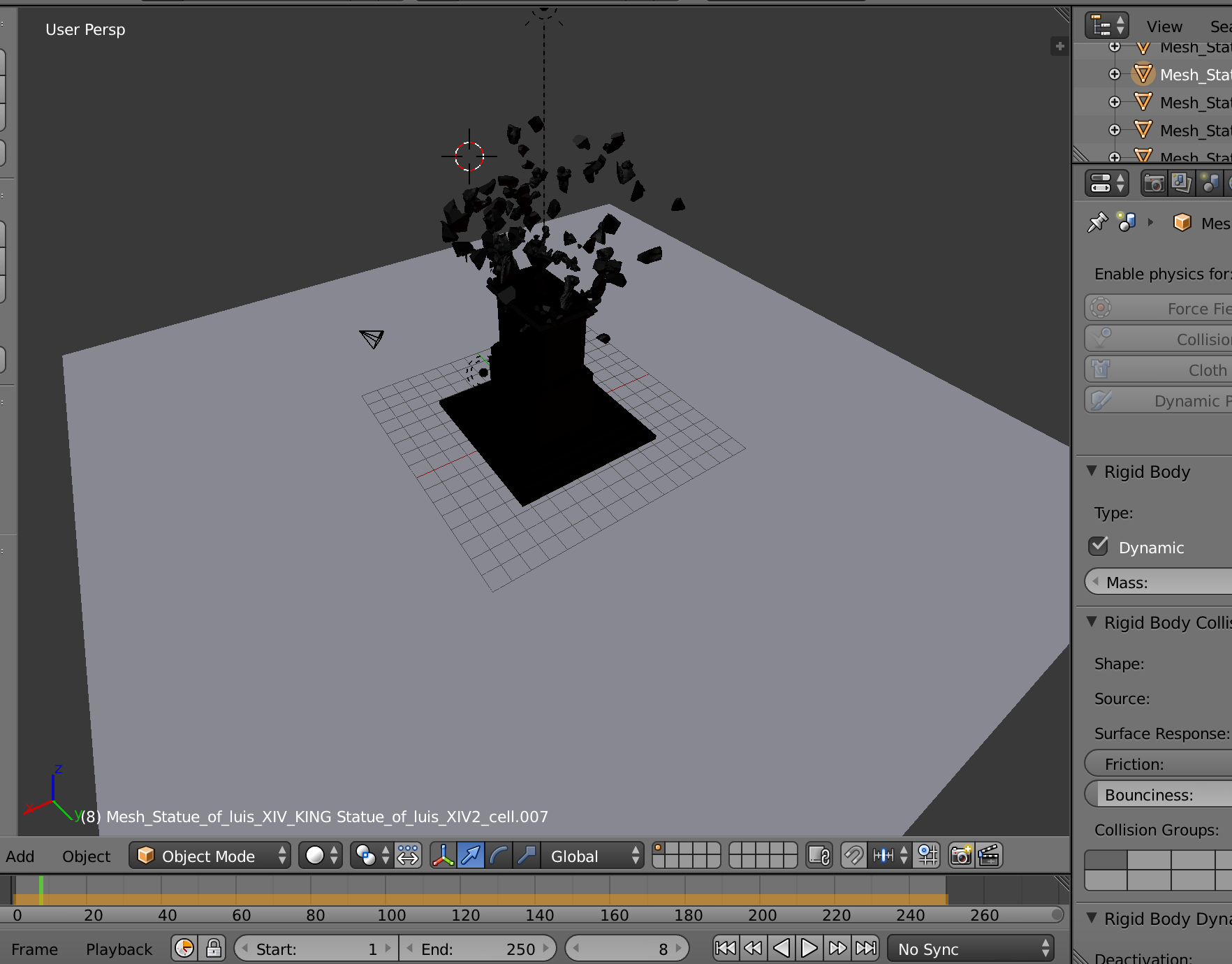
Task: Enable the rotate manipulator arc icon
Action: point(499,855)
